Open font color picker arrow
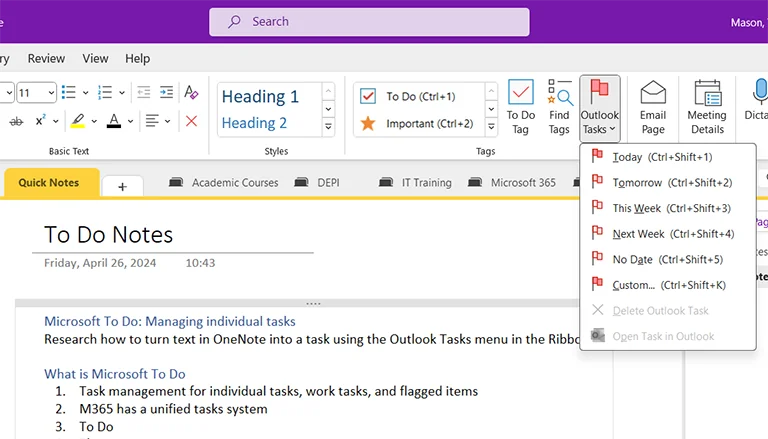Viewport: 768px width, 439px height. [131, 121]
